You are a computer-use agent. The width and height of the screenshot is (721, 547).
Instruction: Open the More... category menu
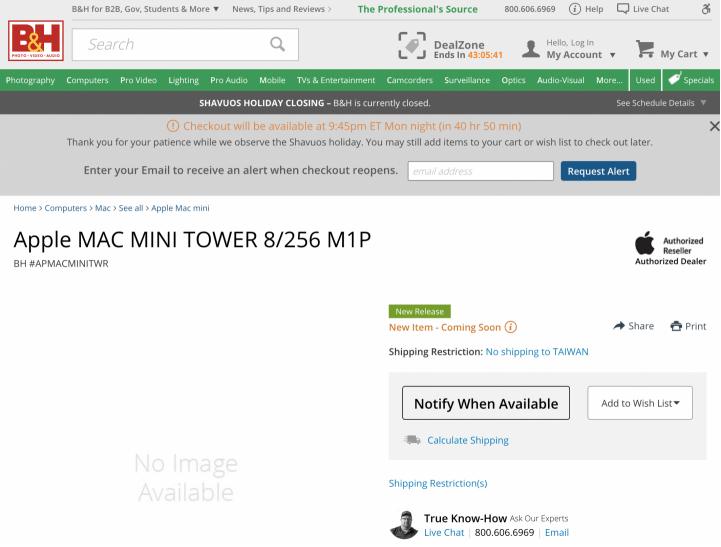pos(609,80)
